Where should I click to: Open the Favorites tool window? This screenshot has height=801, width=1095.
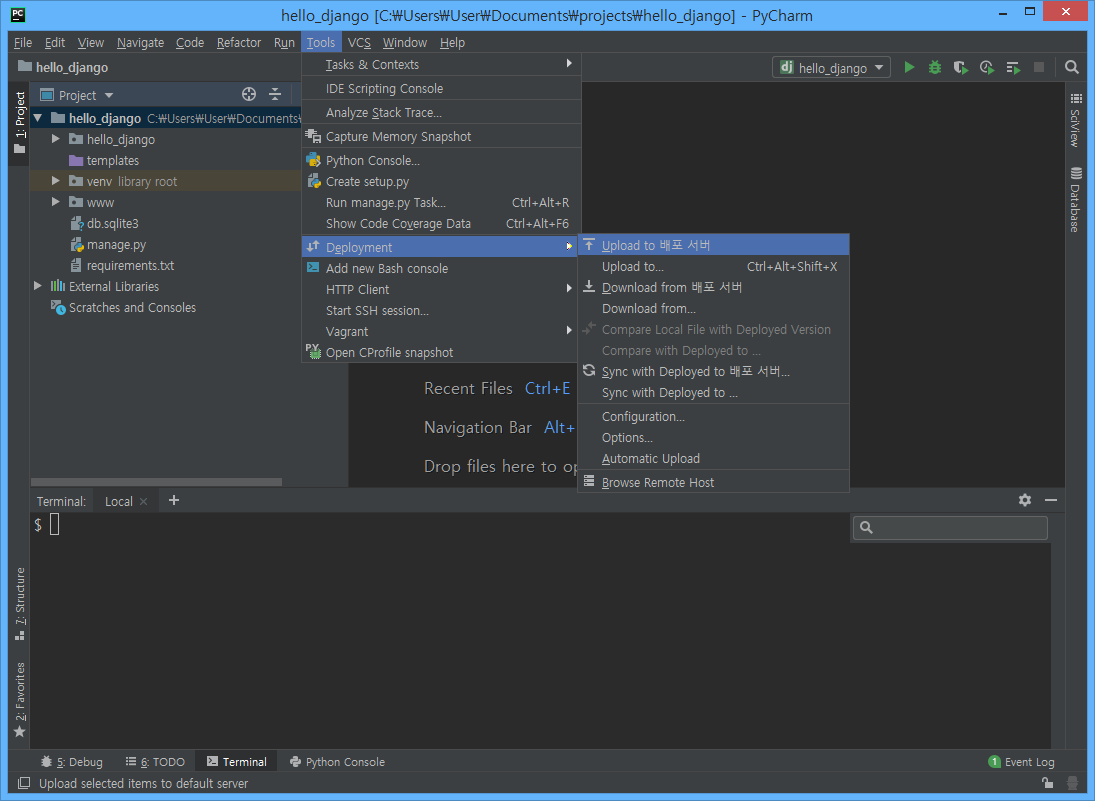[x=20, y=700]
